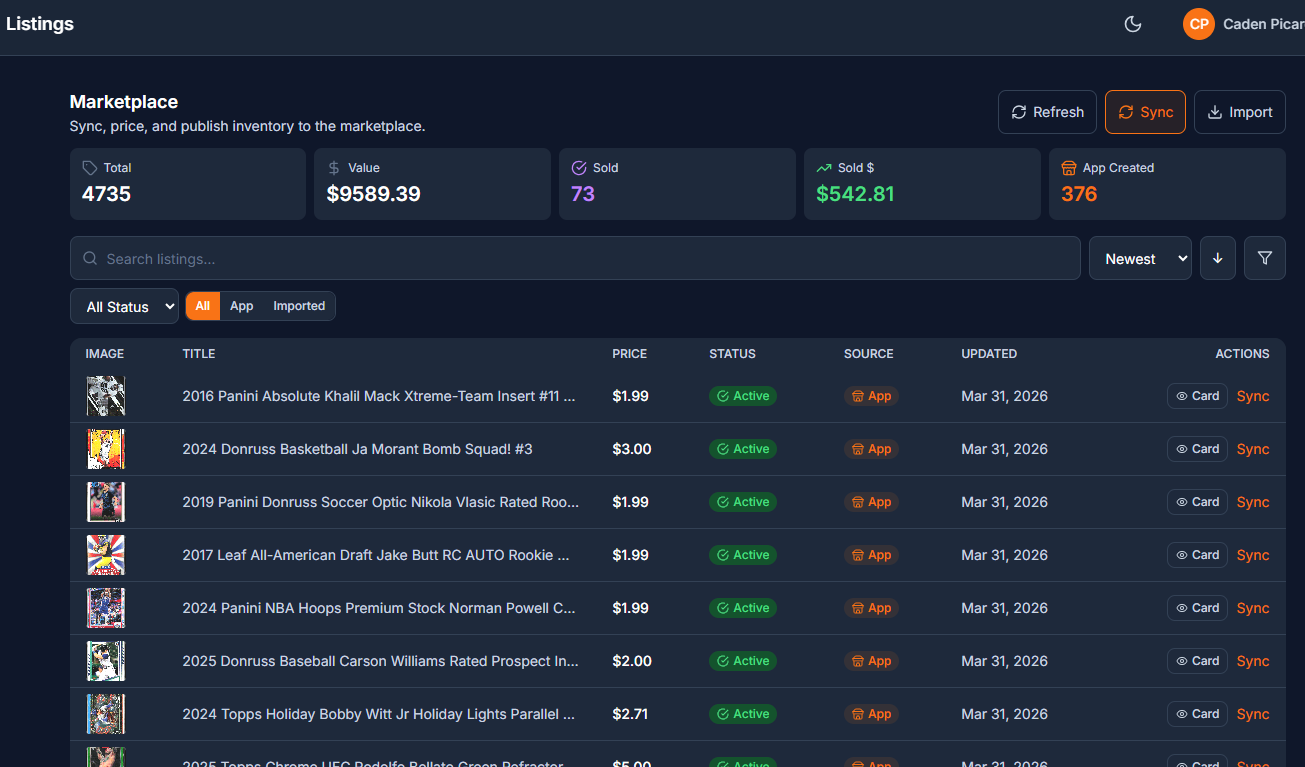Screen dimensions: 1305x767
Task: Click the App source icon on Ja Morant row
Action: pyautogui.click(x=856, y=449)
